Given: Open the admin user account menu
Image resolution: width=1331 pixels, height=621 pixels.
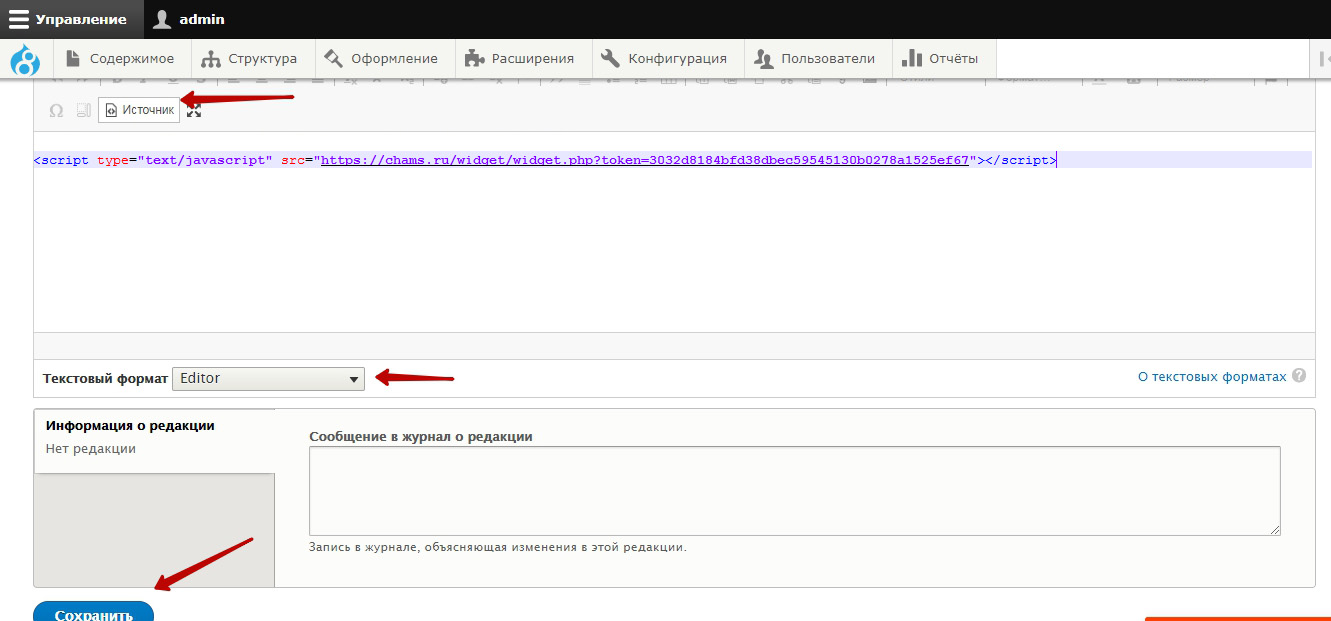Looking at the screenshot, I should pyautogui.click(x=189, y=19).
